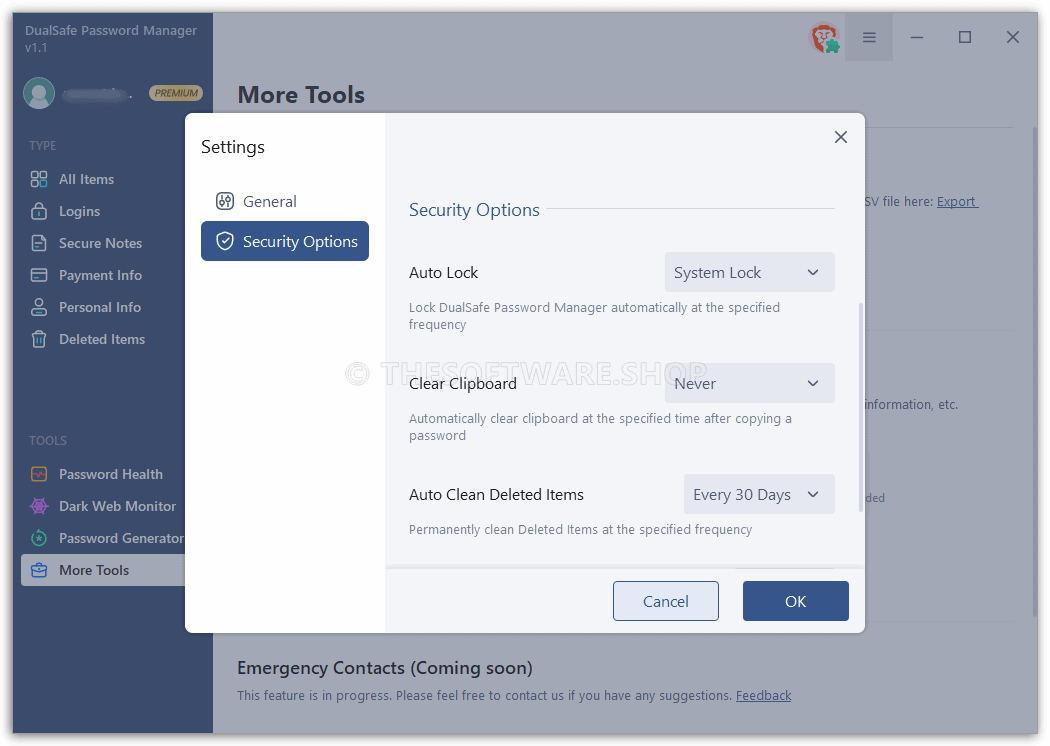Switch to the General settings tab

pyautogui.click(x=285, y=202)
